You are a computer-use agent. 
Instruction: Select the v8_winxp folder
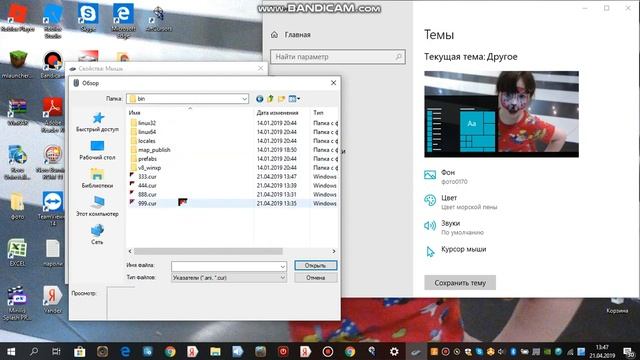[149, 168]
